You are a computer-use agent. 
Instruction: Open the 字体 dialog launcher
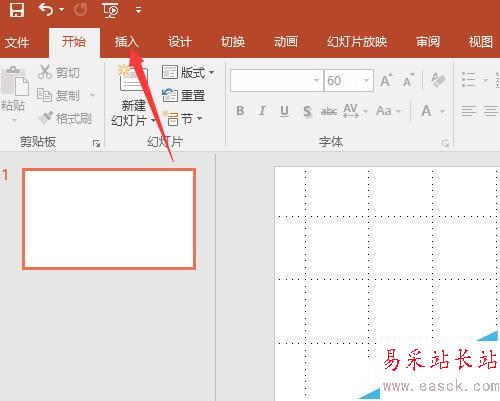tap(445, 144)
